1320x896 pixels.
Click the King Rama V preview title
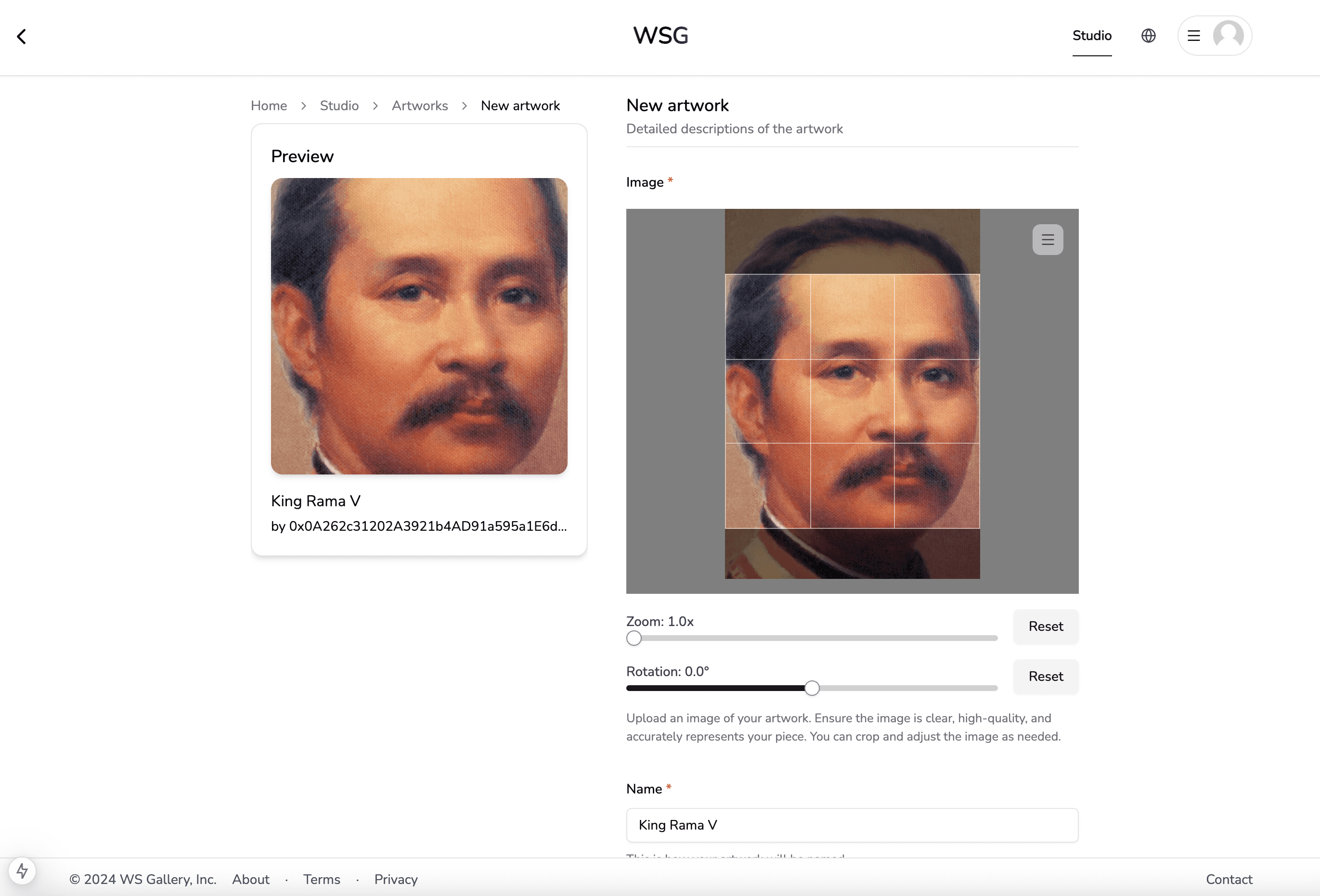coord(316,501)
